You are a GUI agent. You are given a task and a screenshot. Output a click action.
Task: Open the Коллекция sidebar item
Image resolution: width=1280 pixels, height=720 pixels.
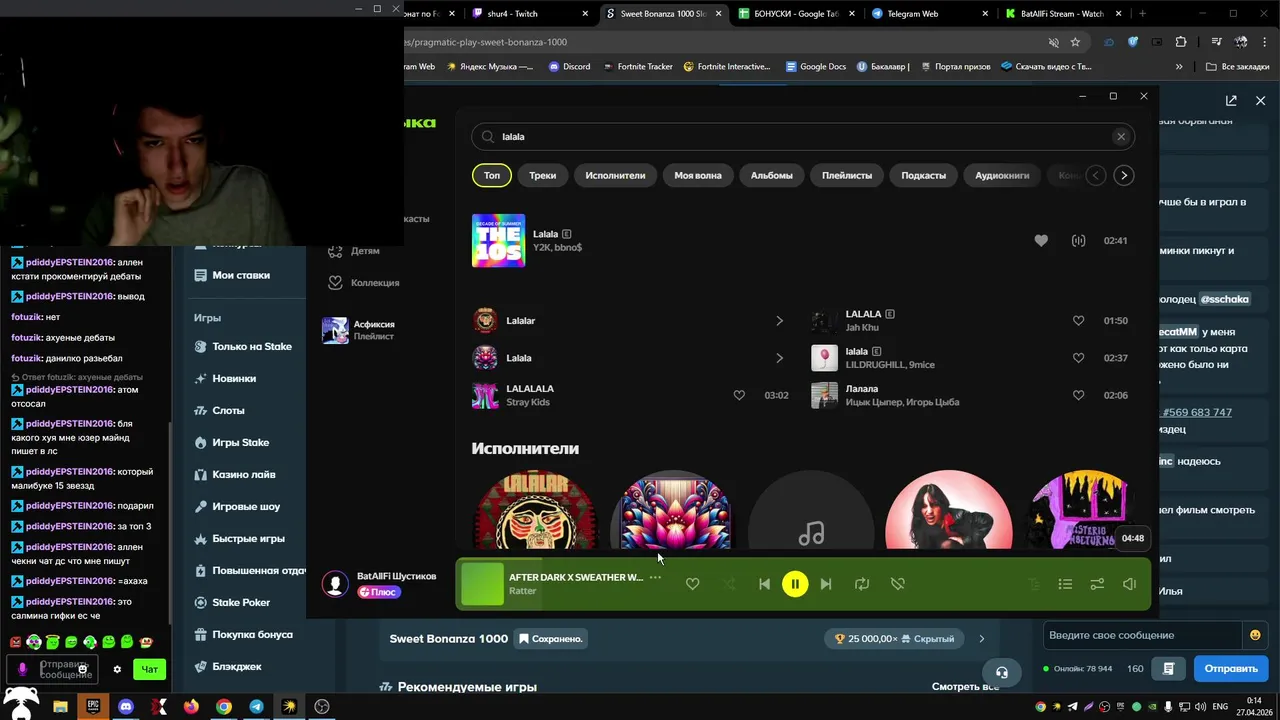(x=364, y=283)
